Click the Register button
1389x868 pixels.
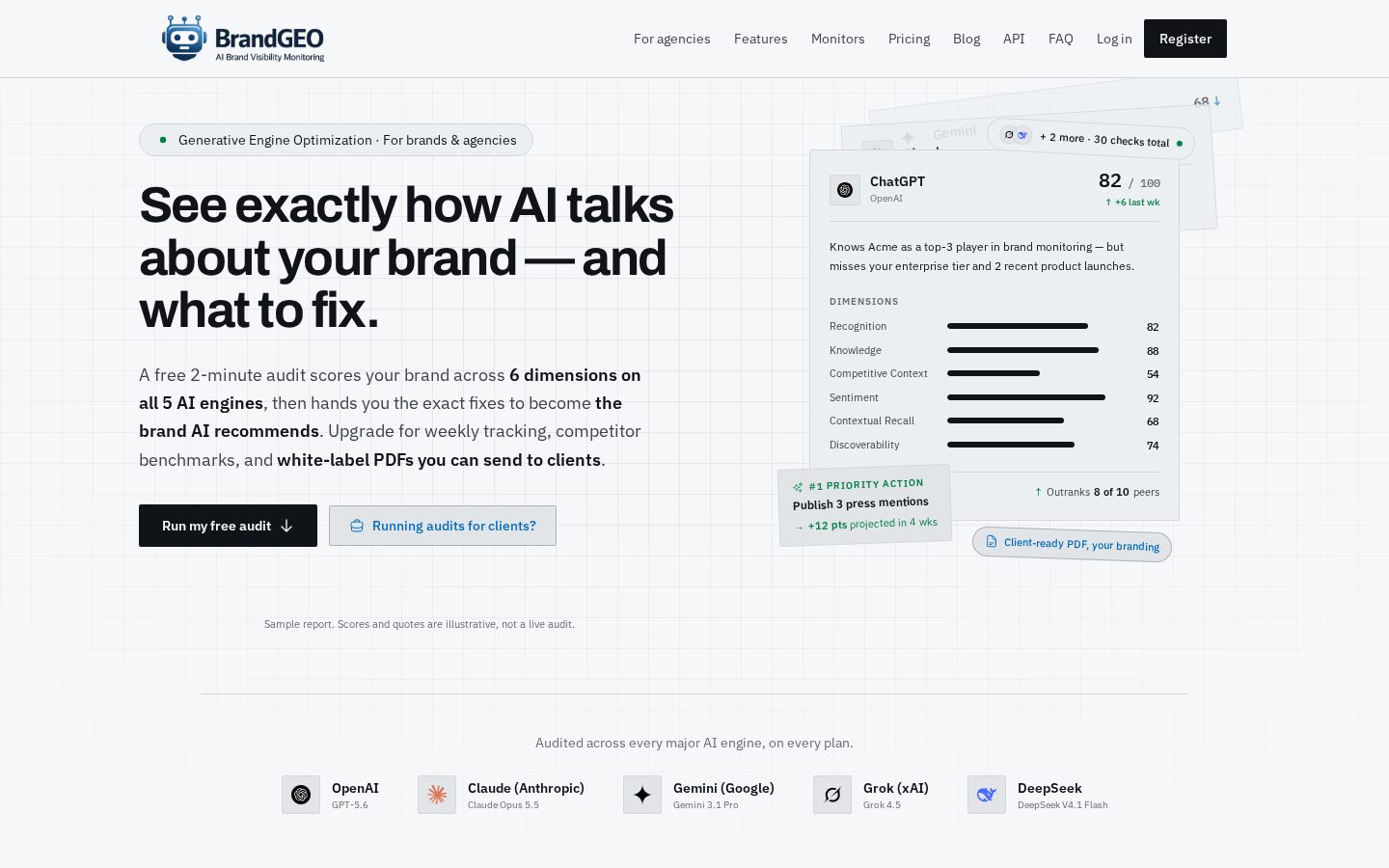pos(1185,39)
